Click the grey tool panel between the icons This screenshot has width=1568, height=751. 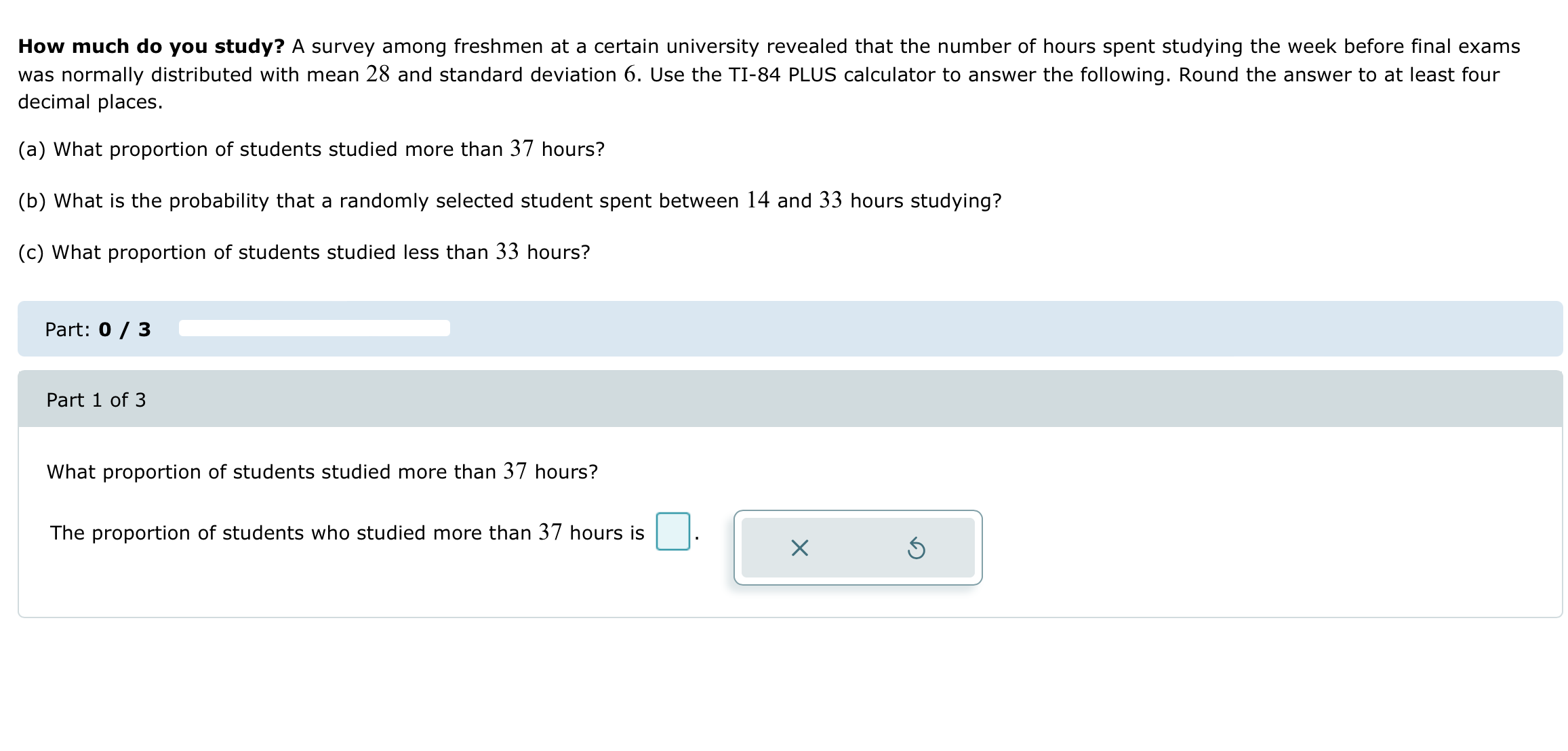(858, 548)
